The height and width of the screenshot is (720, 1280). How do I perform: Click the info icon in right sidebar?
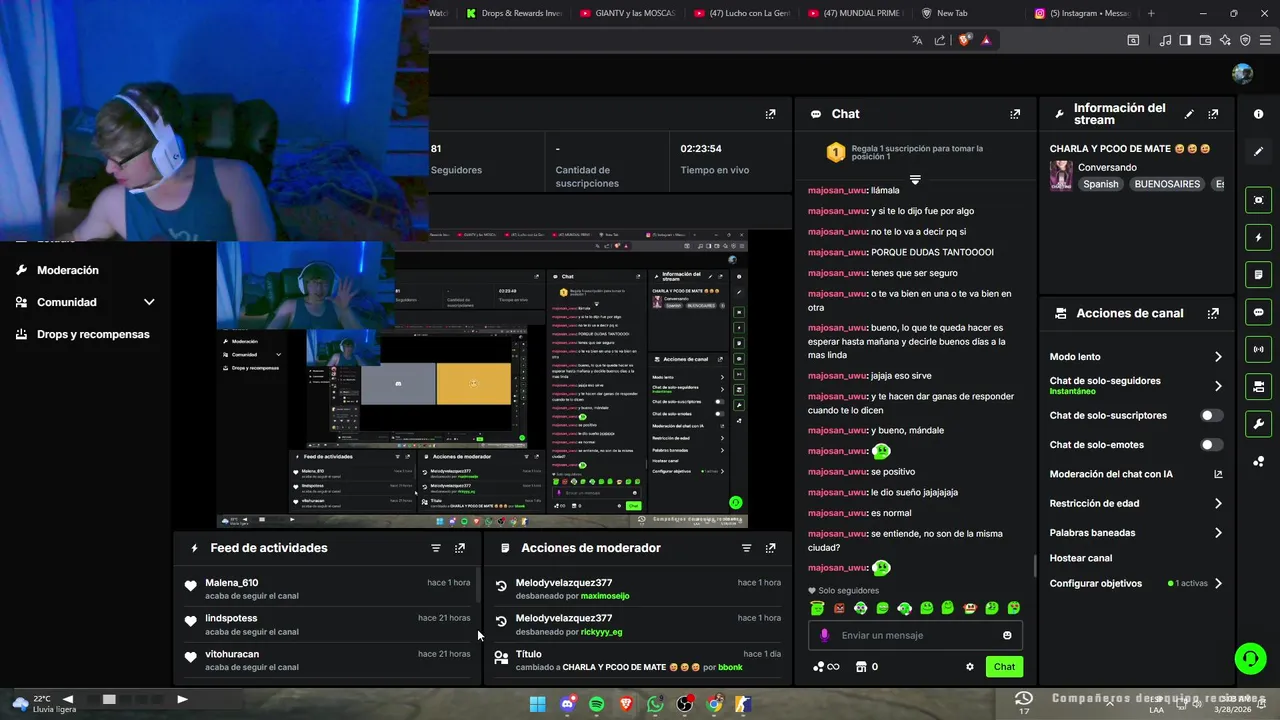pyautogui.click(x=1258, y=114)
